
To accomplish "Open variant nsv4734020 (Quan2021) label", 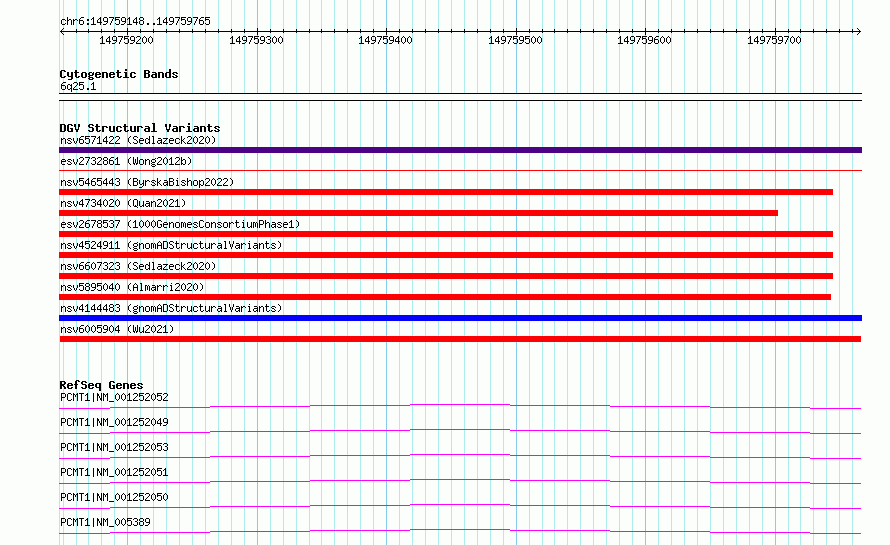I will pos(123,203).
